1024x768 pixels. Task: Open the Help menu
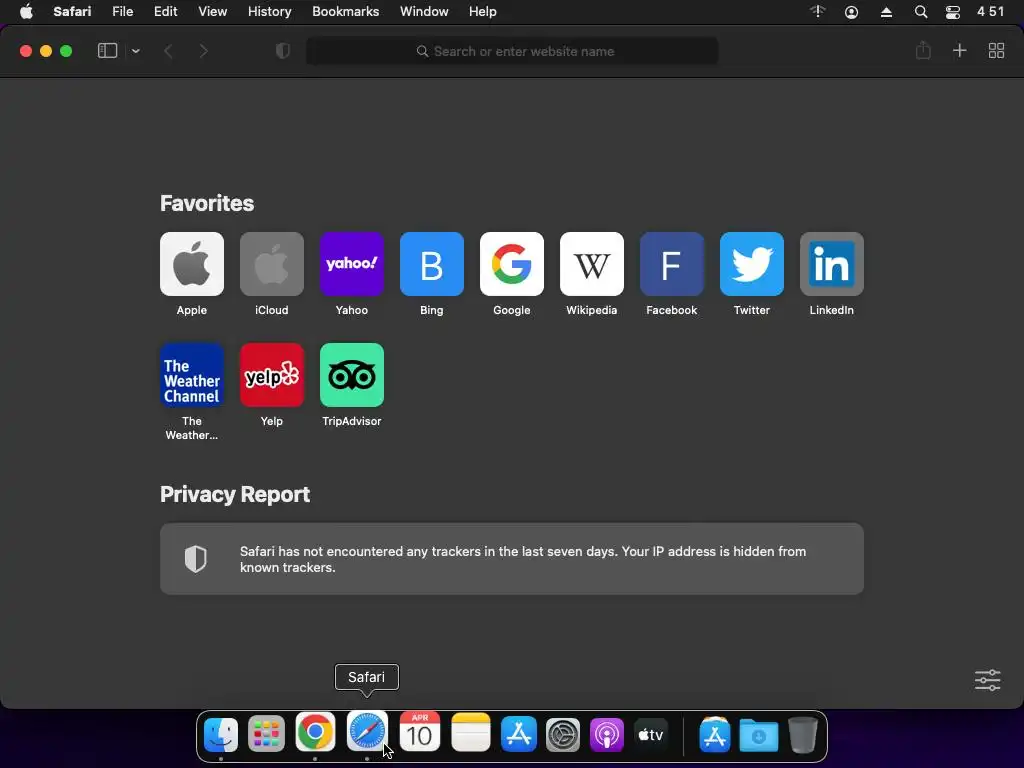tap(483, 12)
